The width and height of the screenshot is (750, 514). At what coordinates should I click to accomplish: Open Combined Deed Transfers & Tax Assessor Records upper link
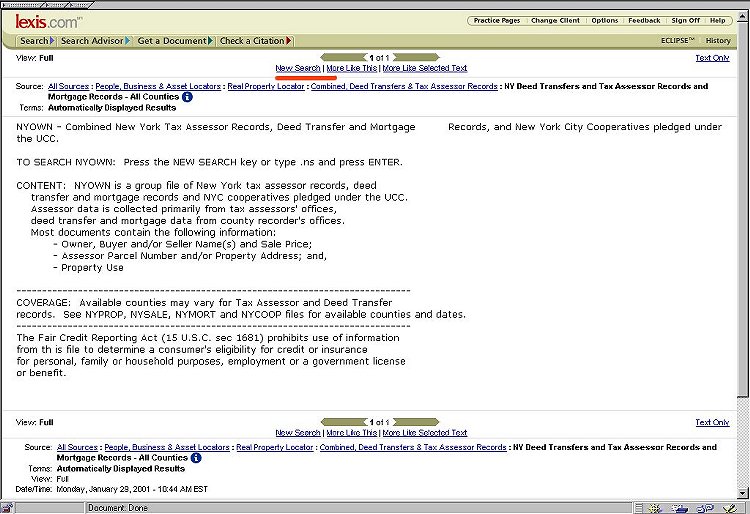pos(404,87)
